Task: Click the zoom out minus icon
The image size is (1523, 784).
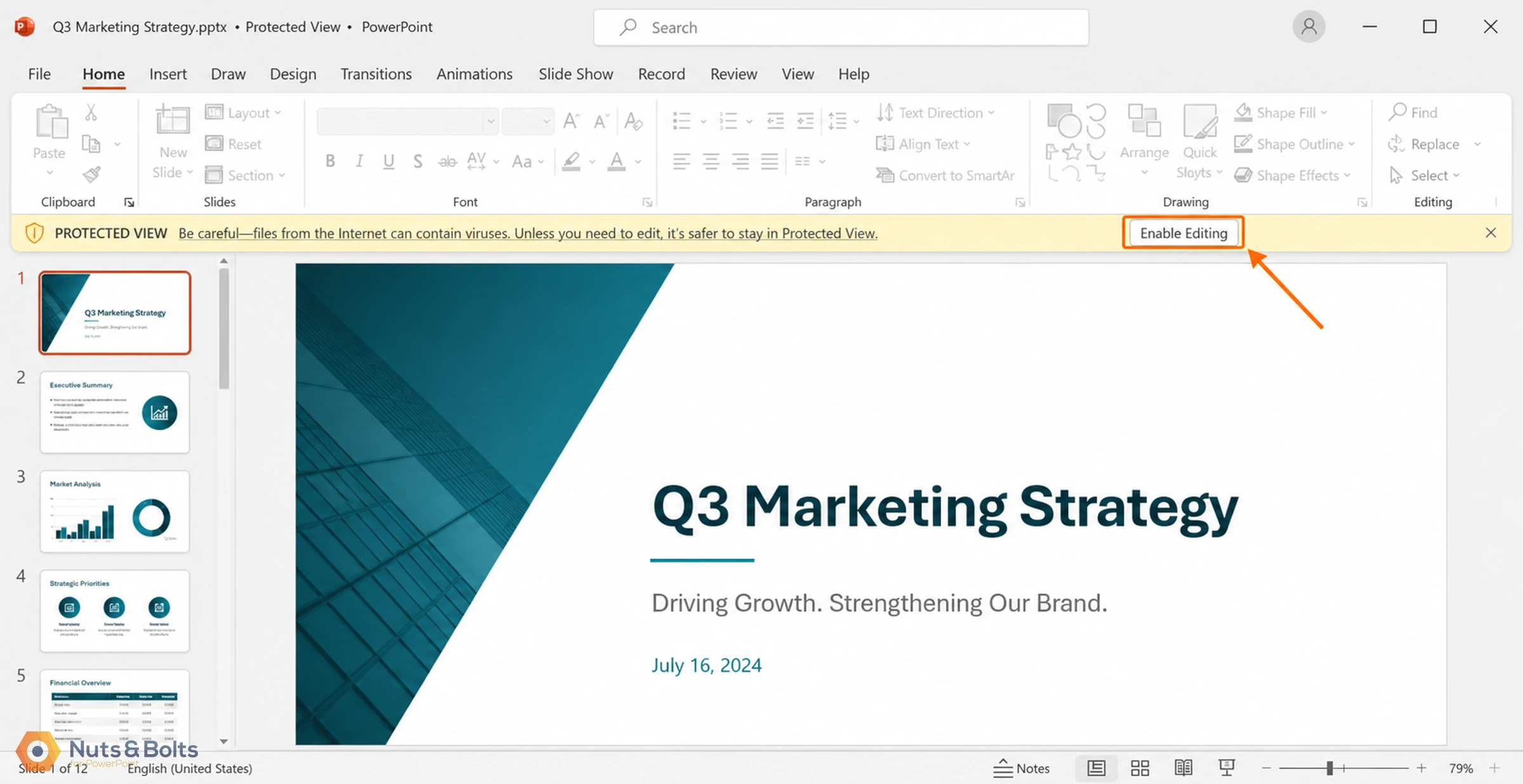Action: (1266, 768)
